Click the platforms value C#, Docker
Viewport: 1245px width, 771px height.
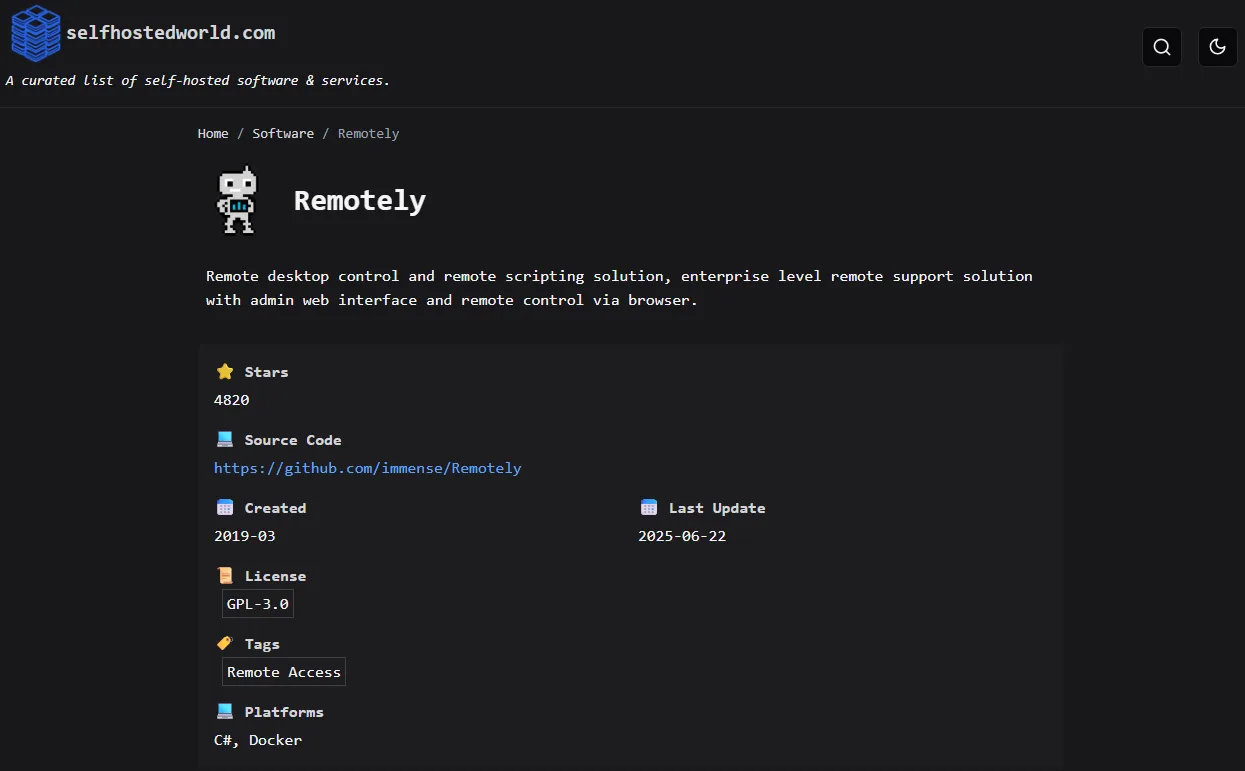tap(258, 740)
